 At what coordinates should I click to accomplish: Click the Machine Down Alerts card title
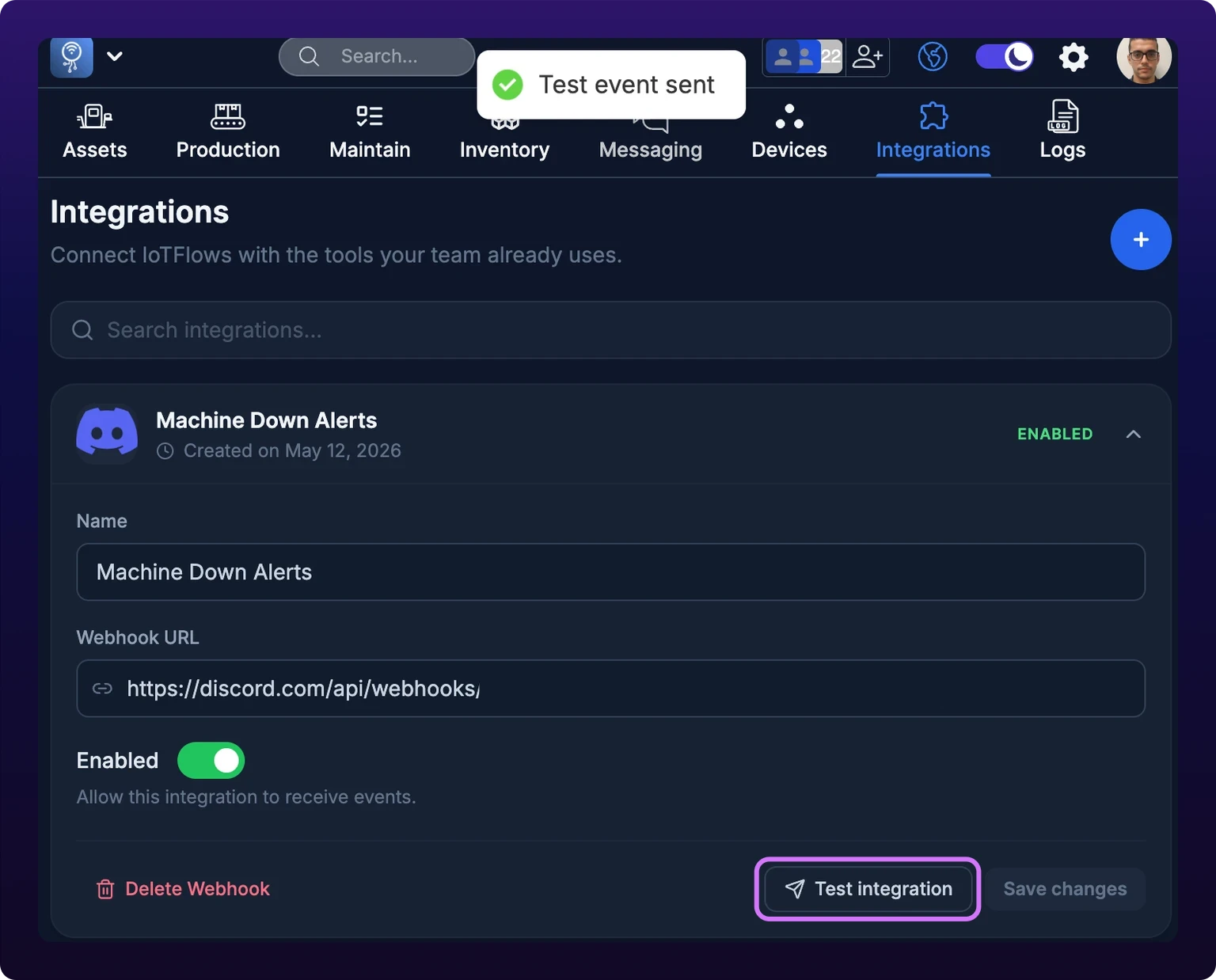(266, 420)
